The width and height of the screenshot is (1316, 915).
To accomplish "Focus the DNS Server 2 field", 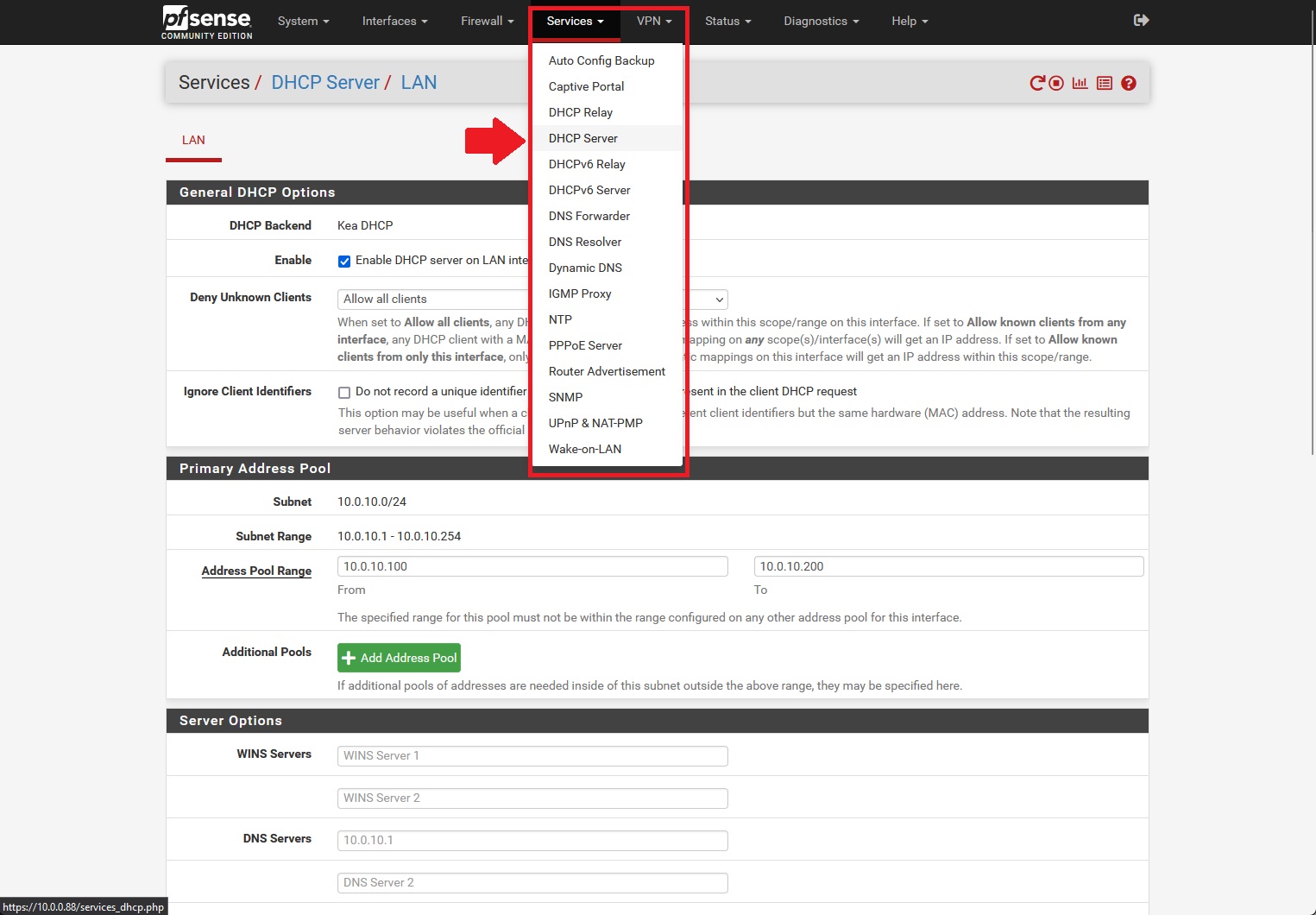I will point(532,882).
